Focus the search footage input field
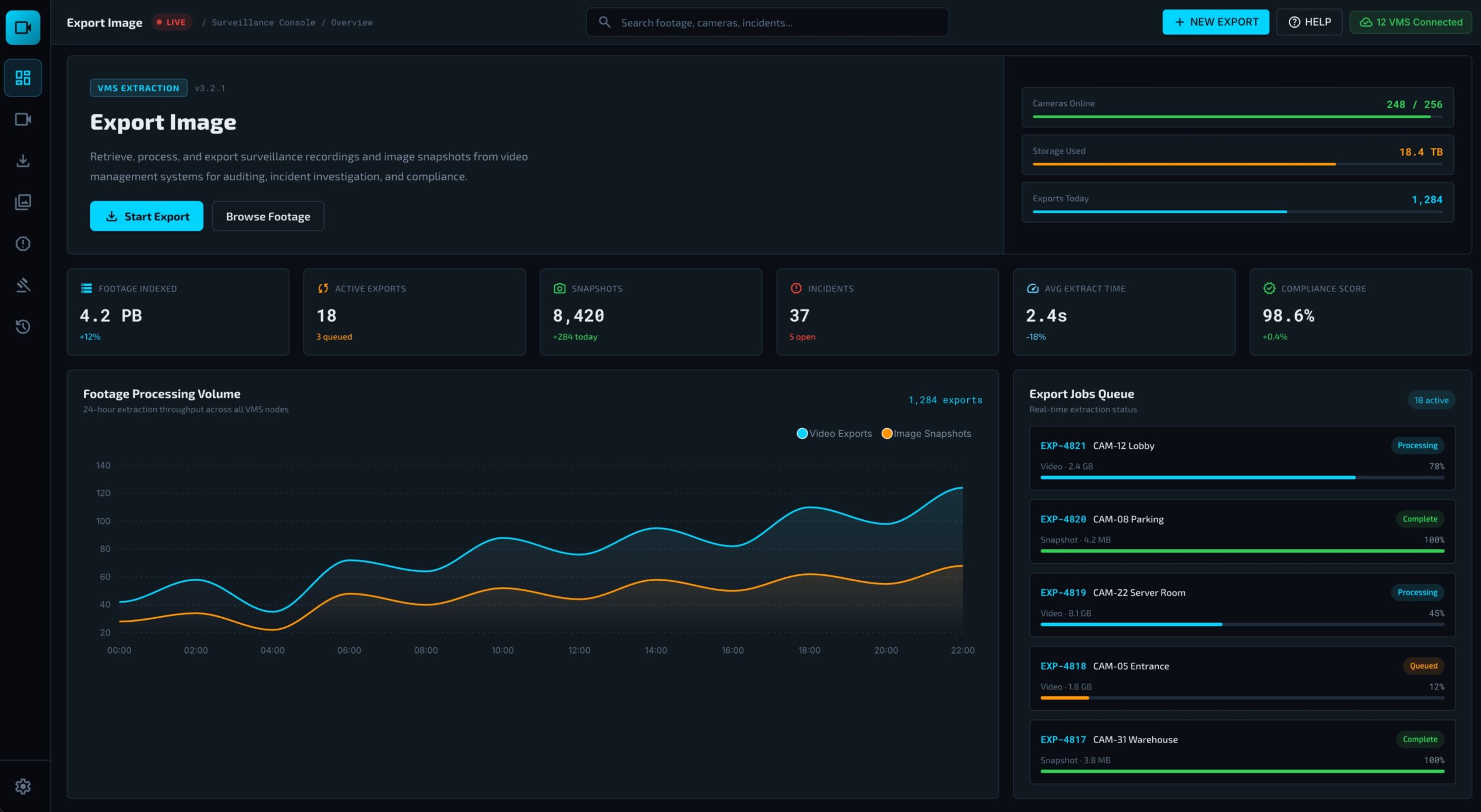The image size is (1481, 812). click(x=767, y=22)
